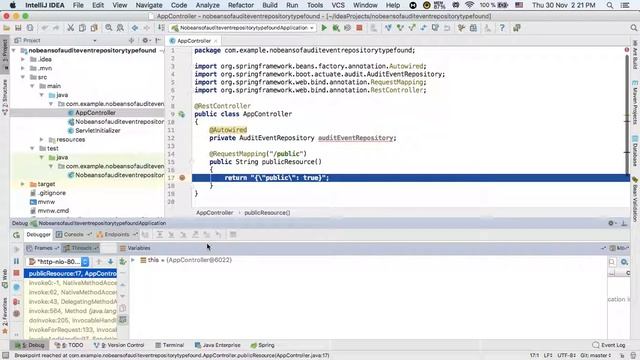The height and width of the screenshot is (360, 640).
Task: Open the Project view selector dropdown
Action: point(95,40)
